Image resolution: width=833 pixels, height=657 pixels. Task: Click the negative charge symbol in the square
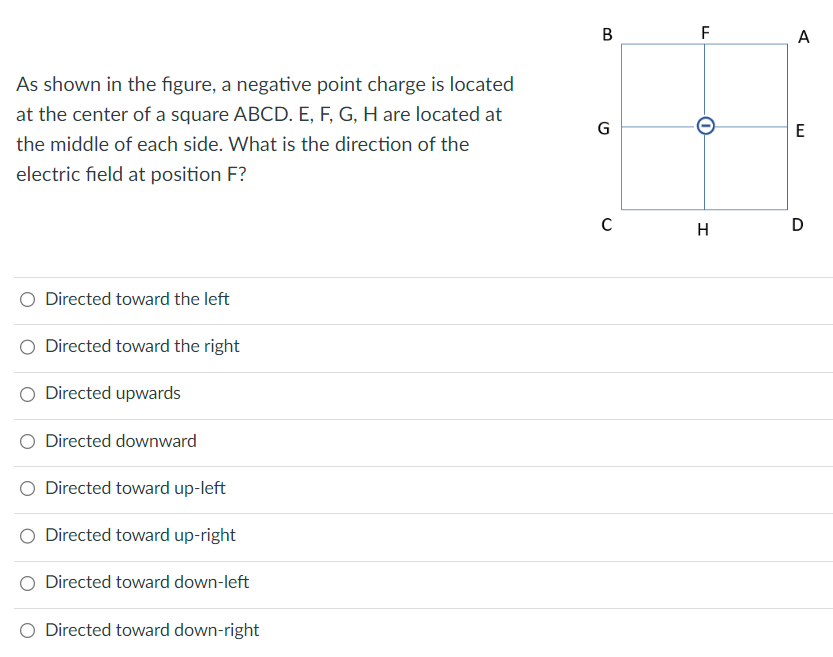click(x=704, y=128)
